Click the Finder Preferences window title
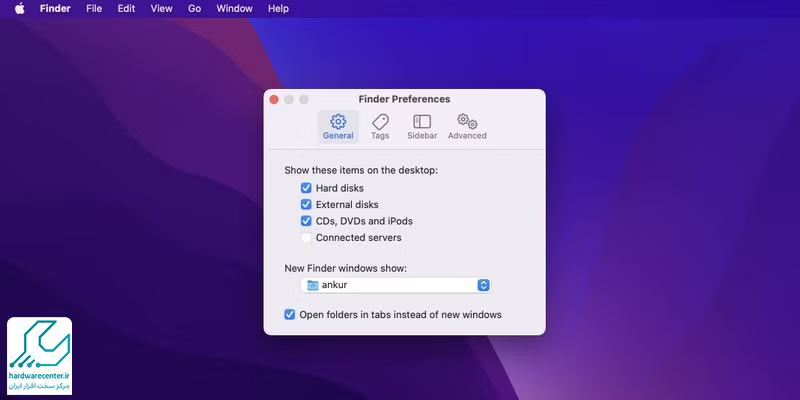 pyautogui.click(x=404, y=99)
